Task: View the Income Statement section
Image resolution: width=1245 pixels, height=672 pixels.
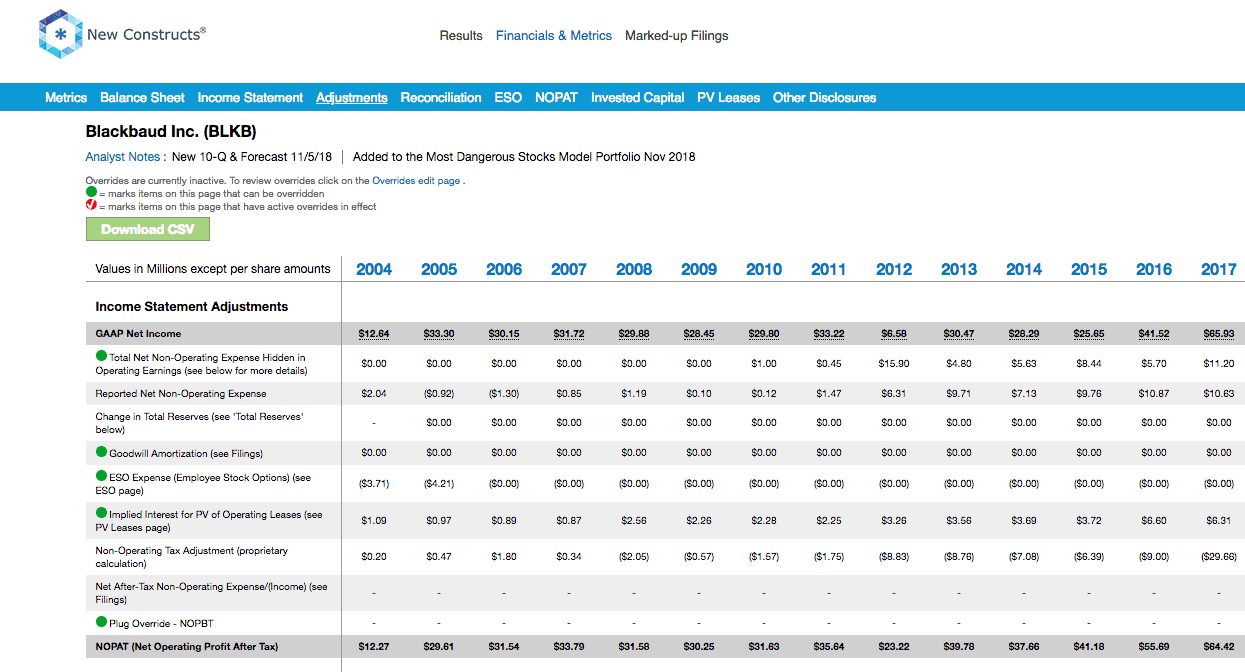Action: click(x=250, y=98)
